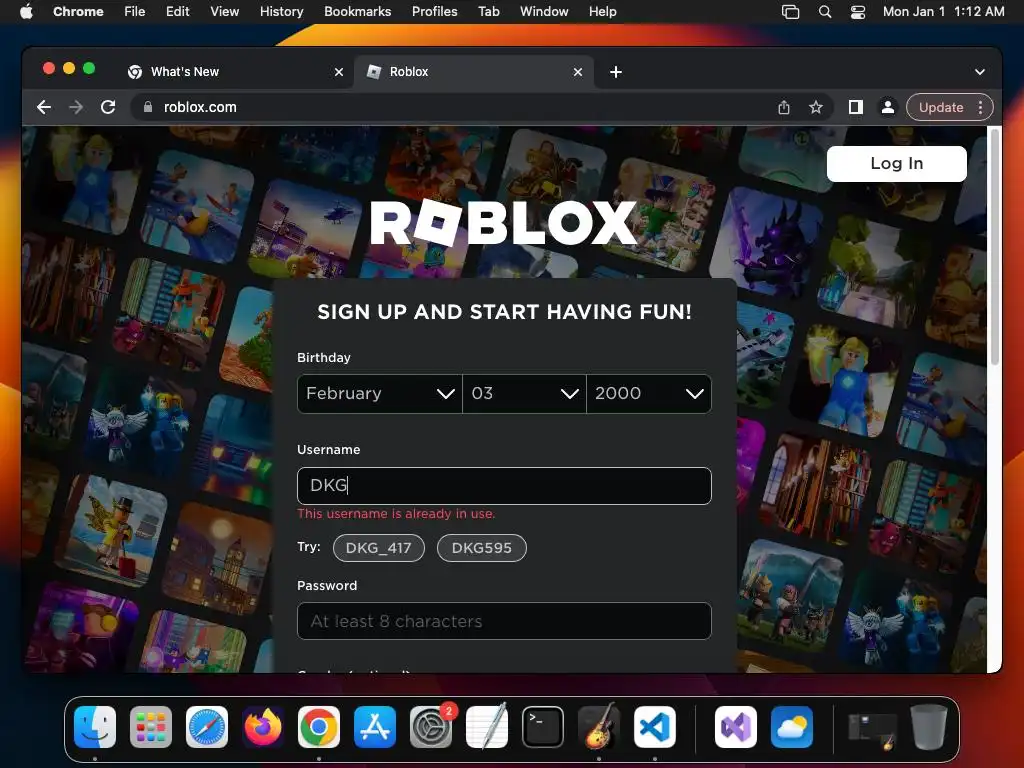
Task: Open Visual Studio from the Dock
Action: (x=736, y=727)
